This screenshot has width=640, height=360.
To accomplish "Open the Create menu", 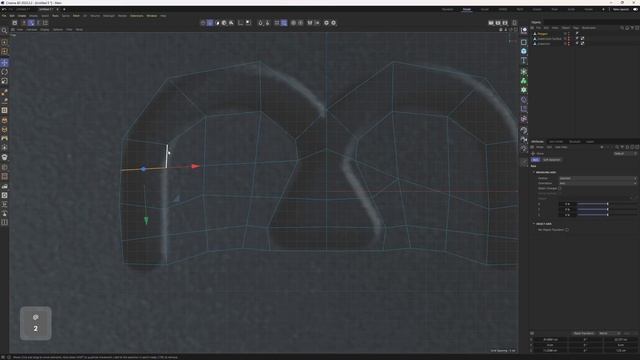I will pyautogui.click(x=22, y=16).
